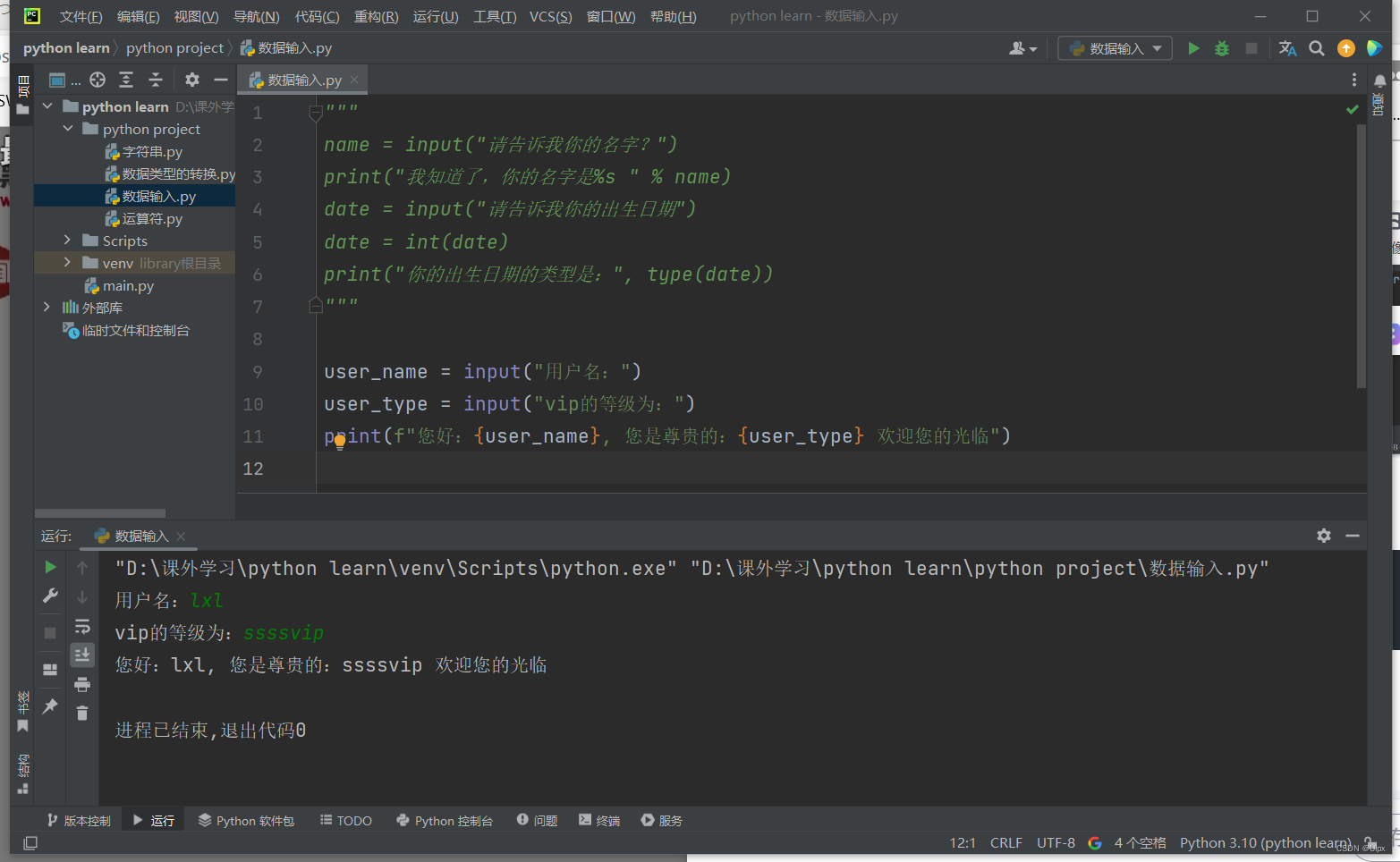Click CRLF line separator in status bar

coord(1006,842)
